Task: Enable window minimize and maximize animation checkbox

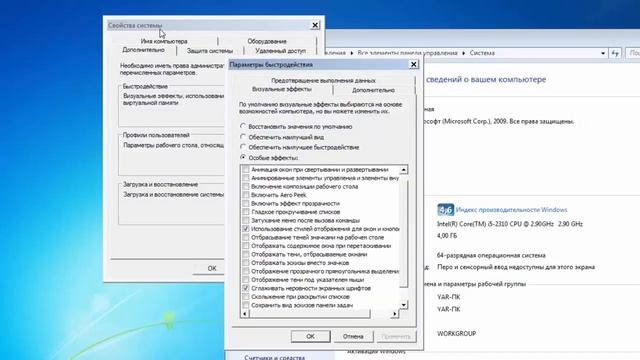Action: pos(246,169)
